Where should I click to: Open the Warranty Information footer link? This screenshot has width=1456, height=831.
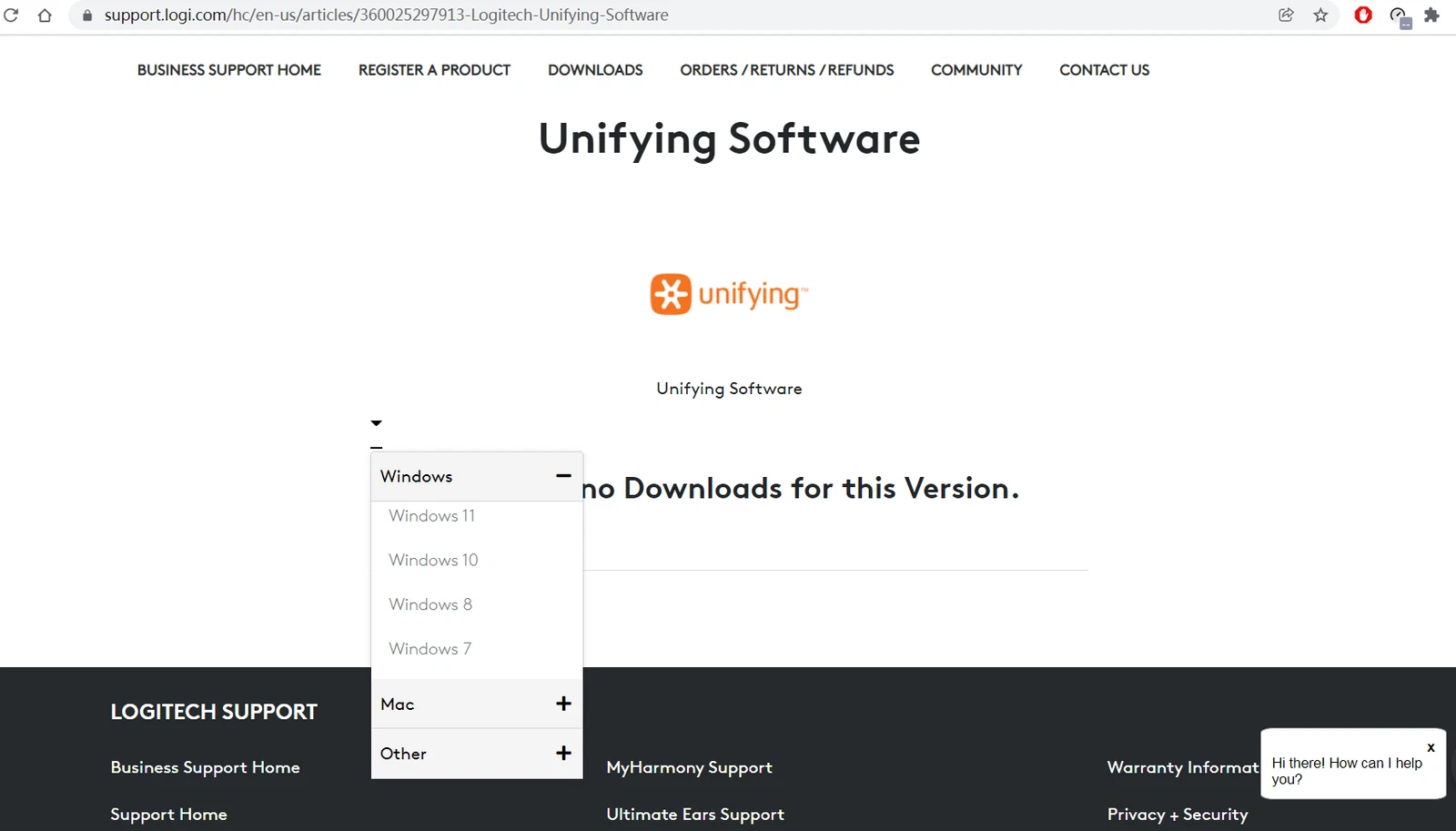point(1183,767)
